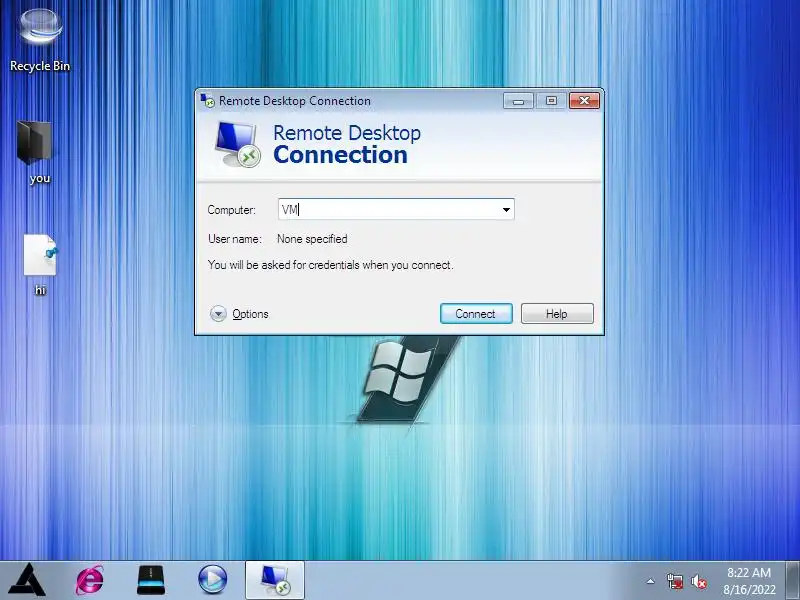Image resolution: width=800 pixels, height=600 pixels.
Task: Show hidden system tray icons arrow
Action: pyautogui.click(x=651, y=581)
